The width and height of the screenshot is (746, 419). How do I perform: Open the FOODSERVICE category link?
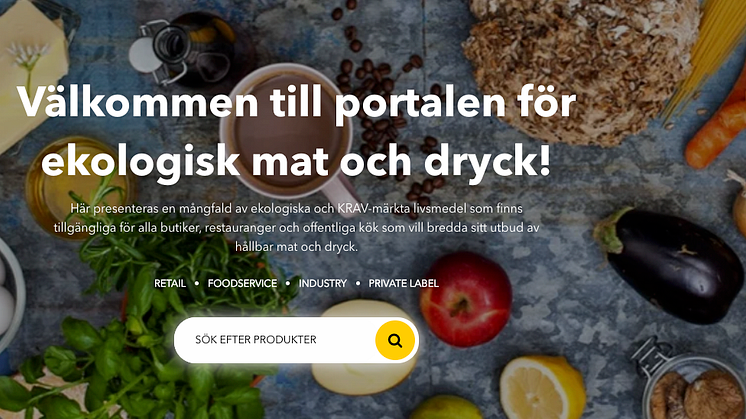pos(242,283)
